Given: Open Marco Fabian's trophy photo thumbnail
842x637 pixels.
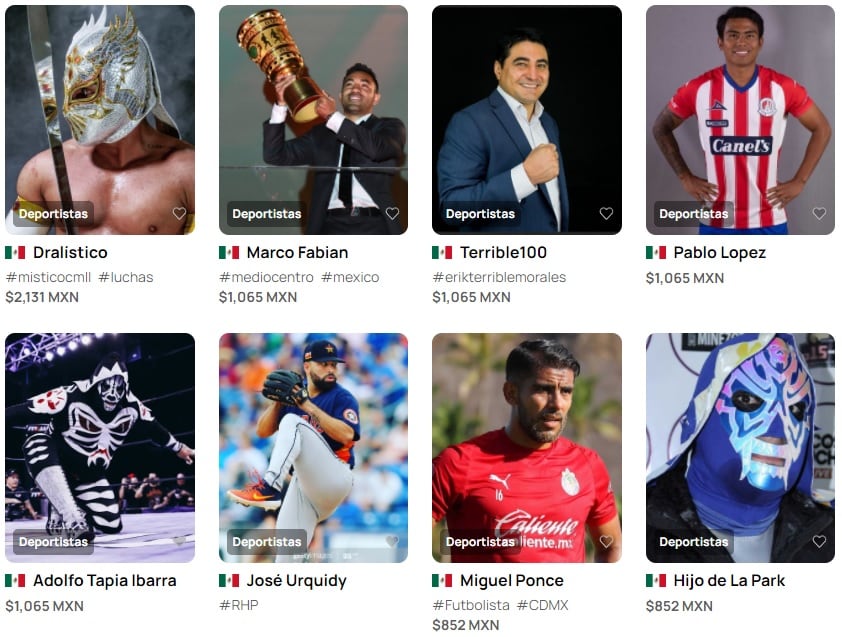Looking at the screenshot, I should click(x=314, y=120).
